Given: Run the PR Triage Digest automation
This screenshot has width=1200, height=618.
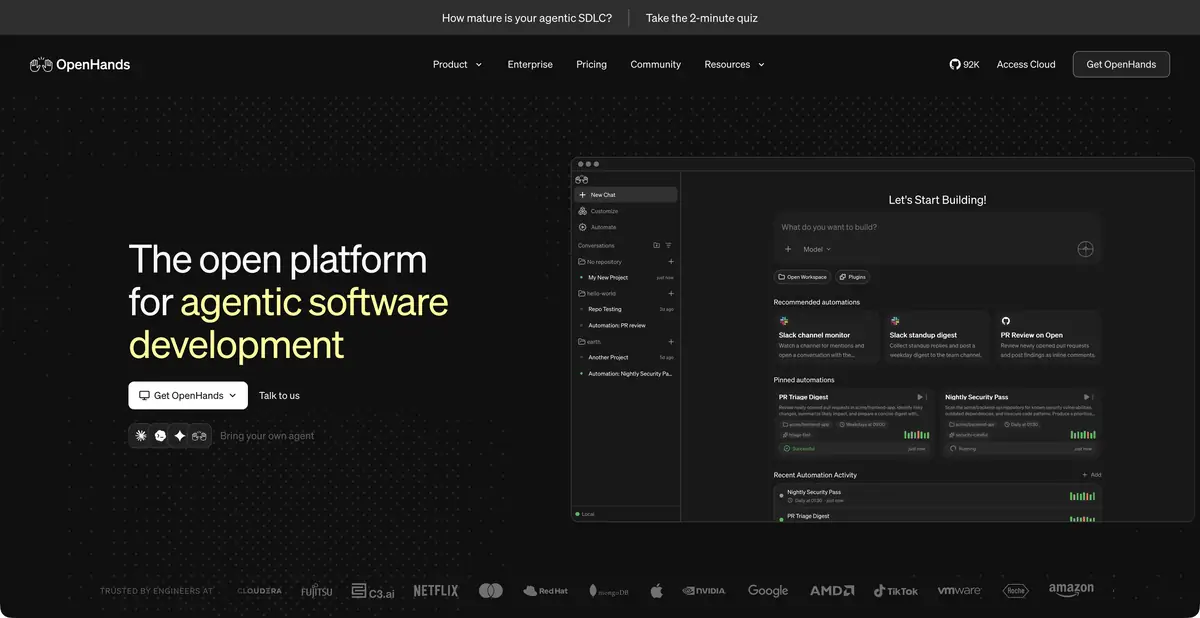Looking at the screenshot, I should 920,397.
